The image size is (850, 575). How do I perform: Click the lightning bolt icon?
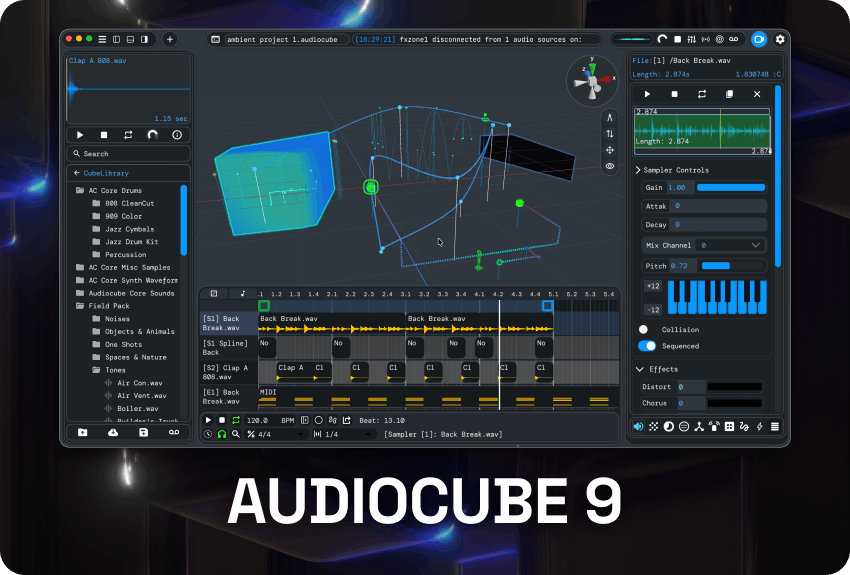pos(759,427)
